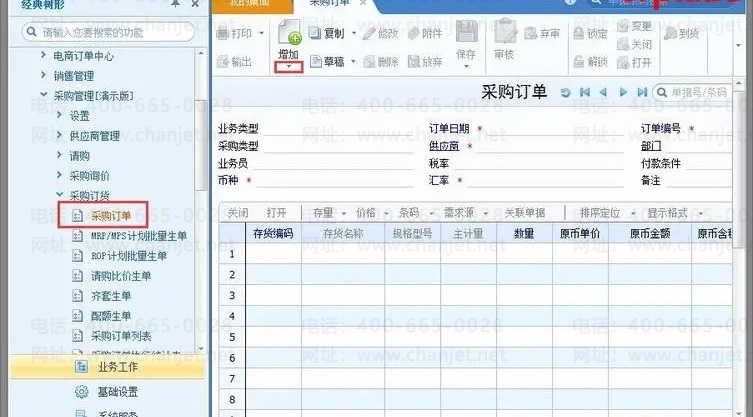This screenshot has height=417, width=753.
Task: Click the 附件 attachment icon
Action: (413, 33)
